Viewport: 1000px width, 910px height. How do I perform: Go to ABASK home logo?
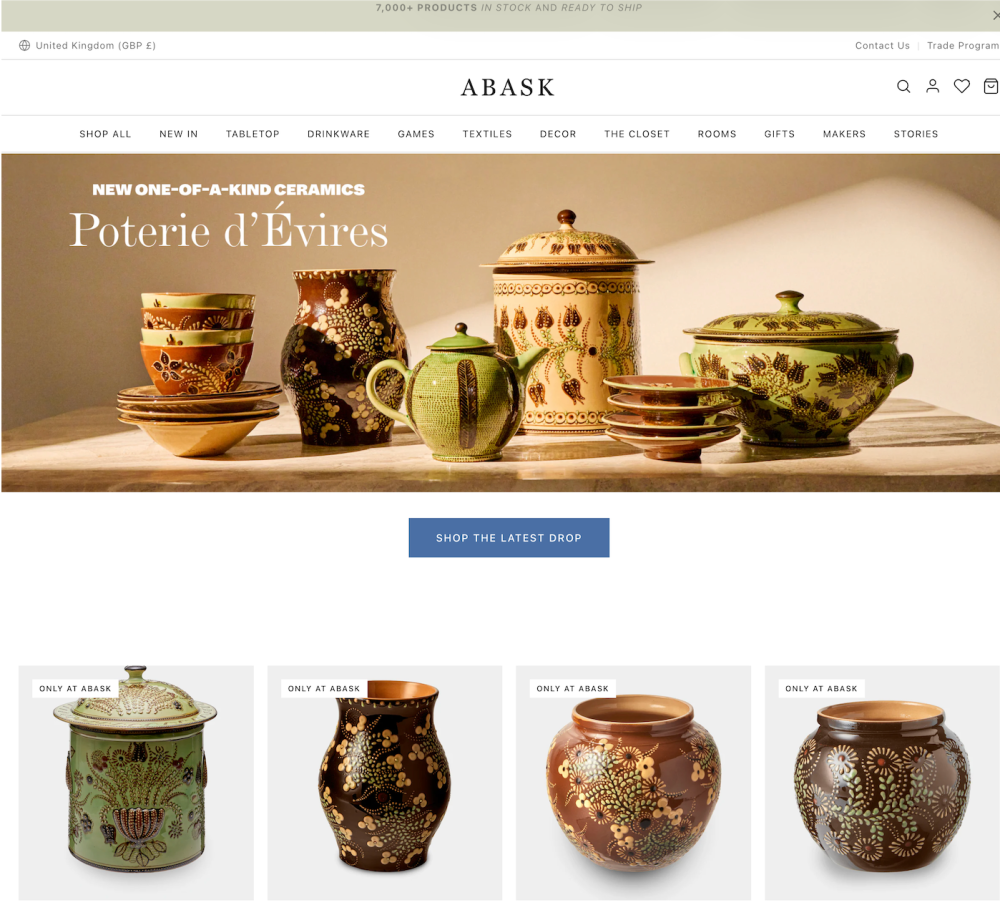(508, 87)
